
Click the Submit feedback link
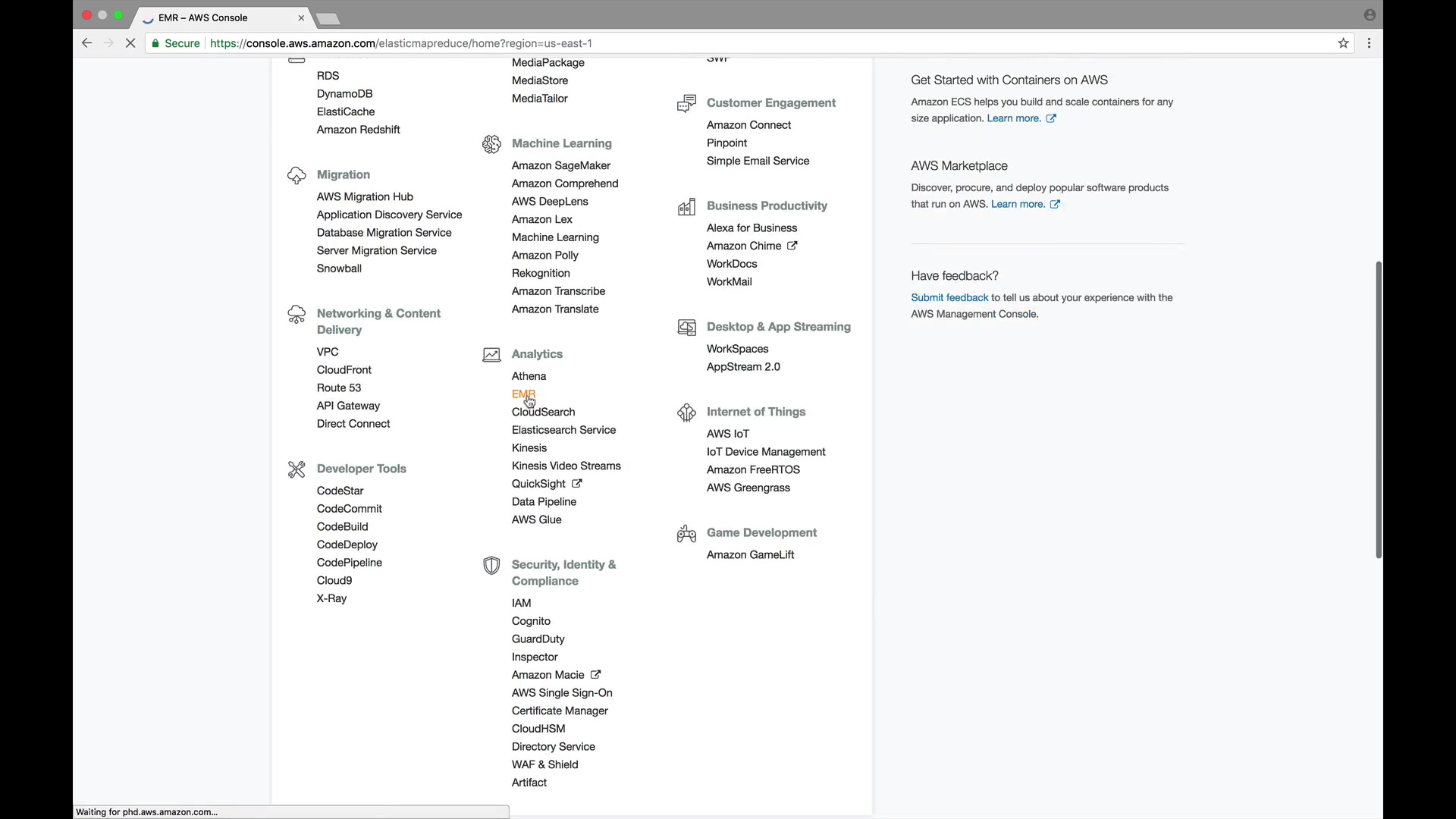point(949,298)
